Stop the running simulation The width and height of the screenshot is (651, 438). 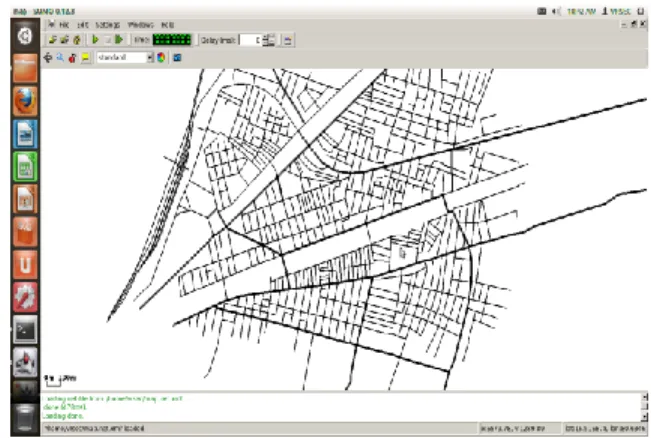pyautogui.click(x=107, y=40)
